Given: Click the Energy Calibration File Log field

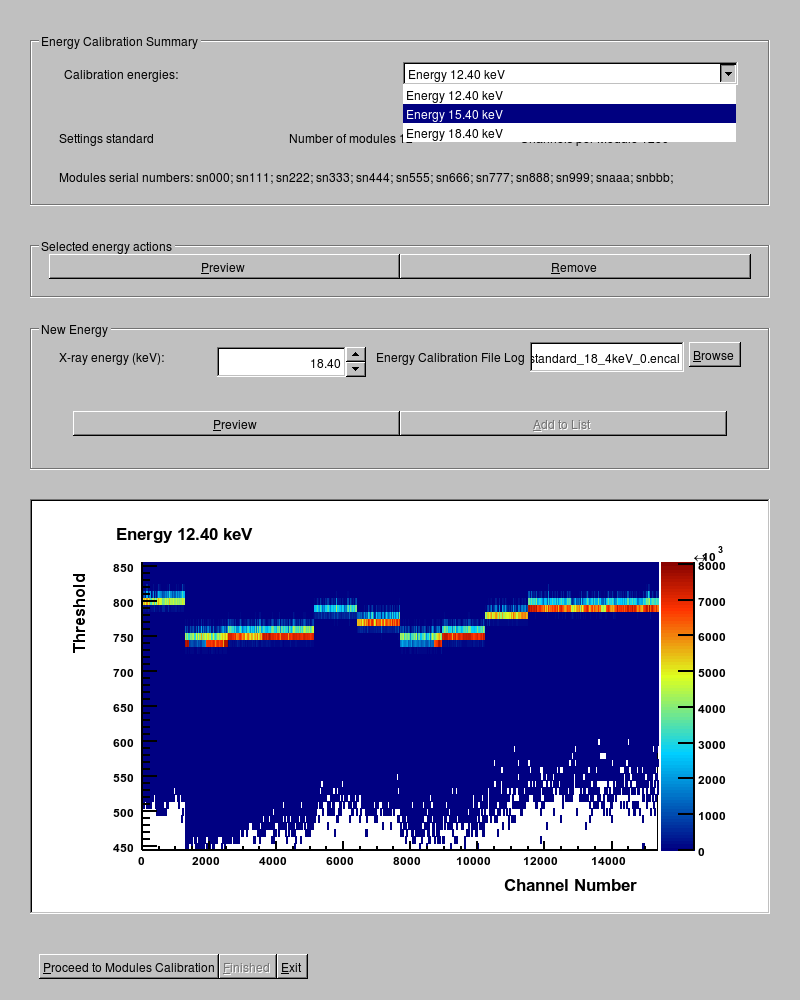Looking at the screenshot, I should coord(606,358).
